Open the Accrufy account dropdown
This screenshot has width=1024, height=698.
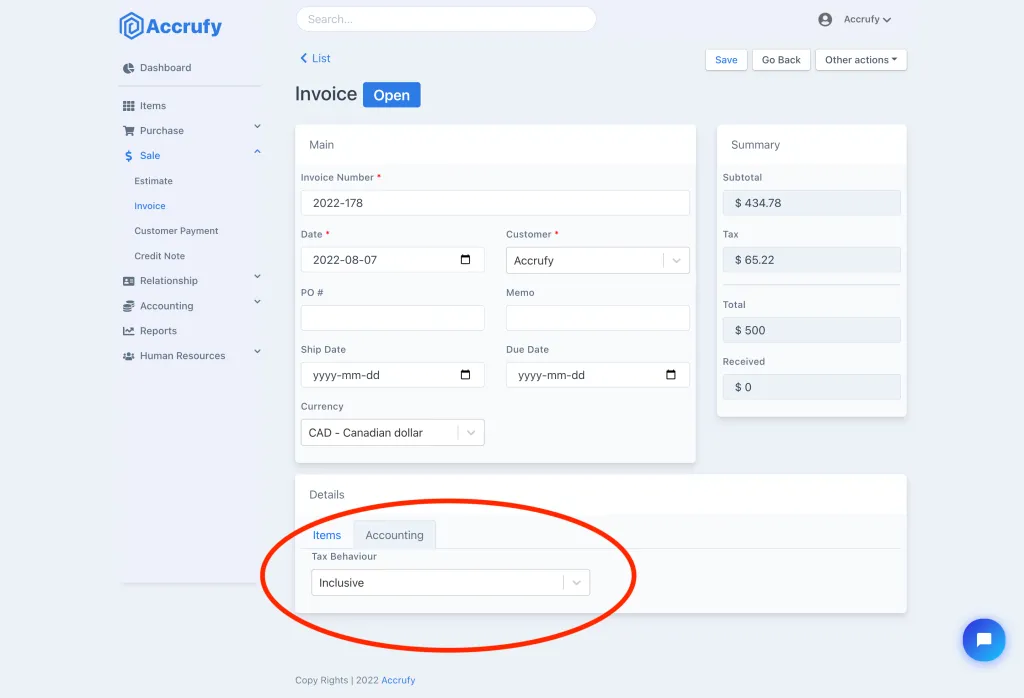[x=867, y=20]
